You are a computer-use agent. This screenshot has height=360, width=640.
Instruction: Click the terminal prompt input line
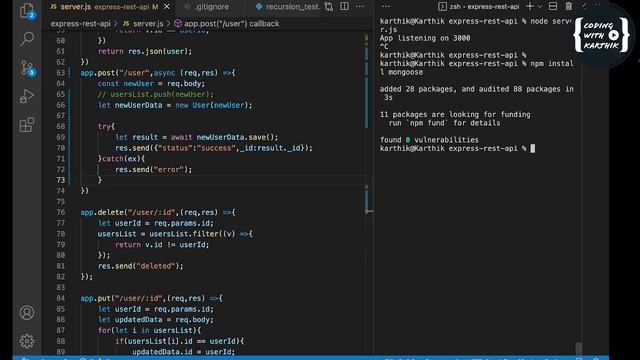(457, 149)
